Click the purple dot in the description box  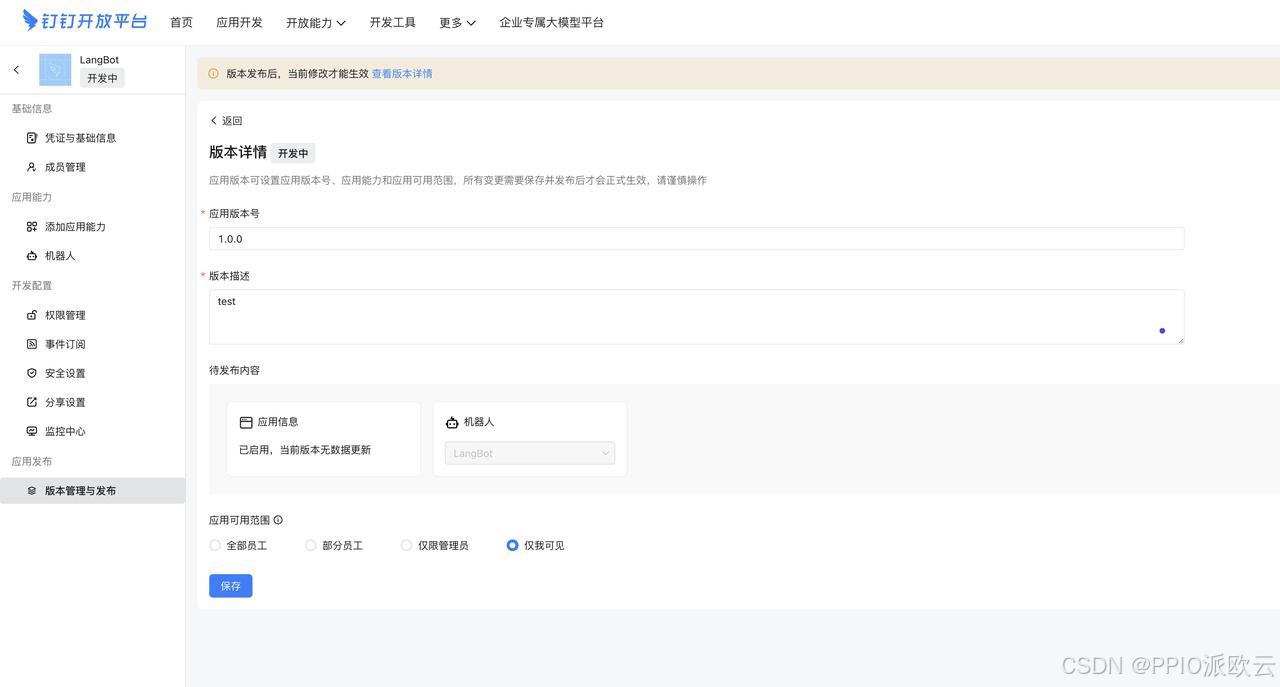pyautogui.click(x=1162, y=331)
